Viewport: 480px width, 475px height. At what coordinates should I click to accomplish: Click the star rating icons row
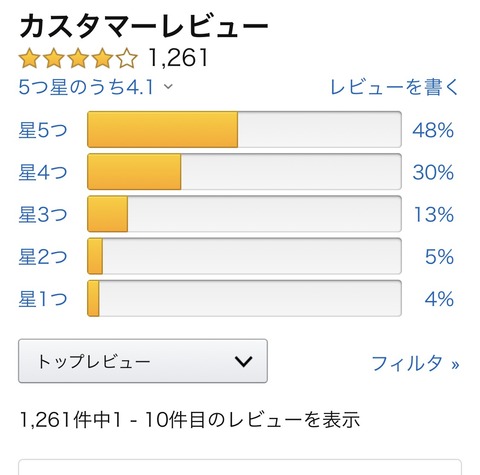tap(78, 58)
